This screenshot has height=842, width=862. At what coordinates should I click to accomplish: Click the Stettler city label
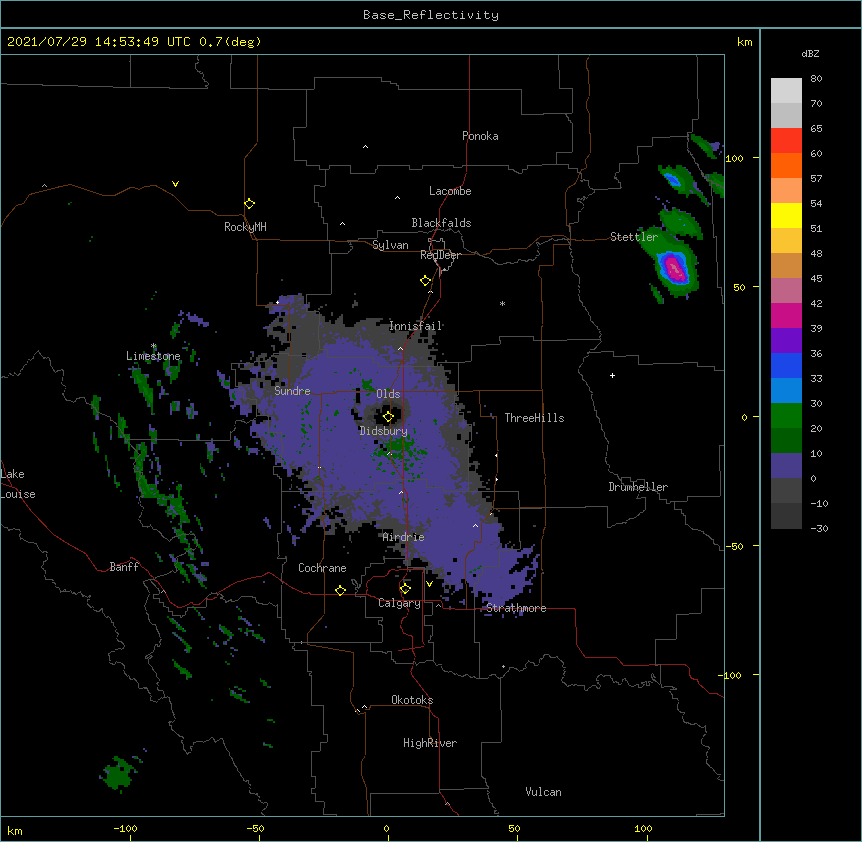[x=634, y=237]
